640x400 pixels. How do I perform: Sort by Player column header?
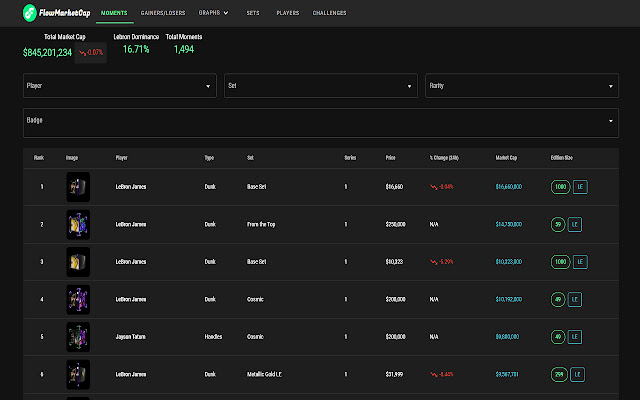pyautogui.click(x=122, y=158)
